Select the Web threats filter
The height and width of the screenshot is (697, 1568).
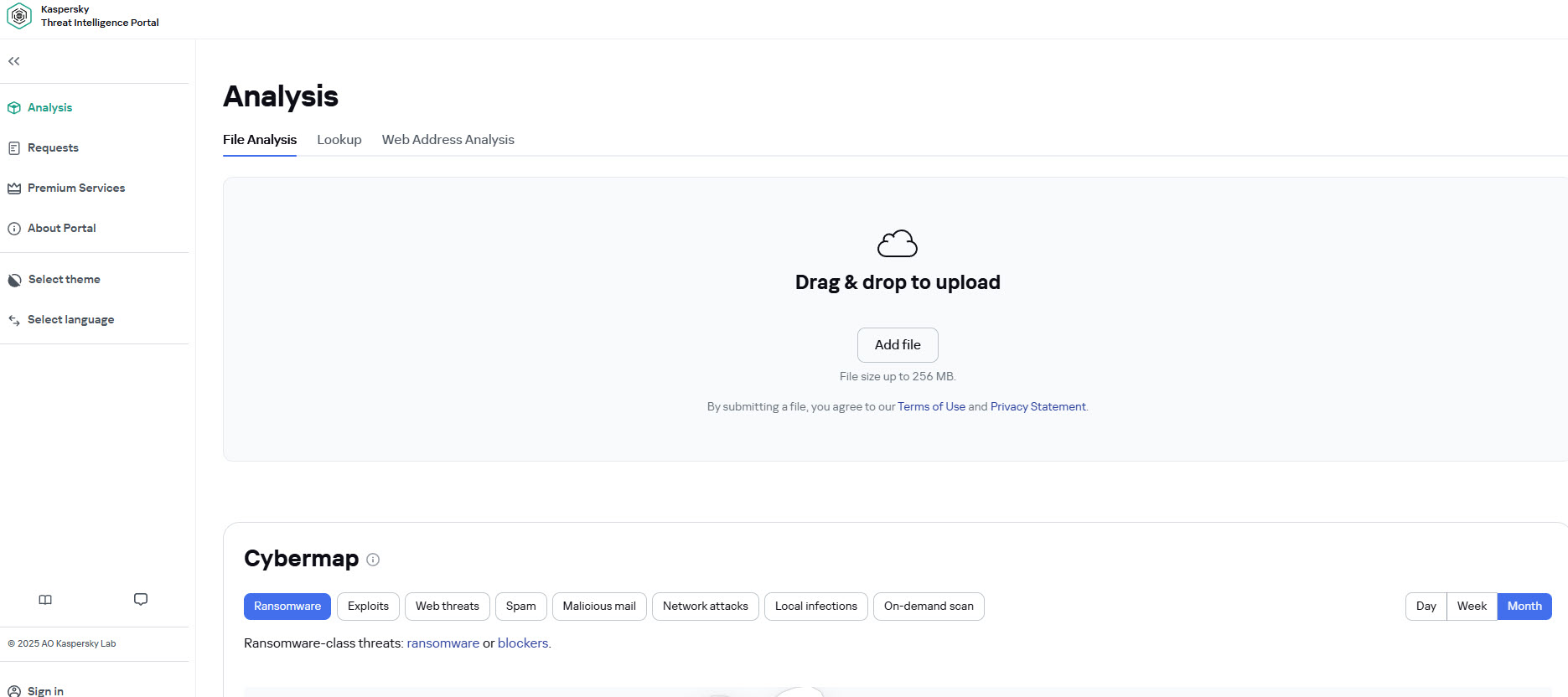point(447,607)
